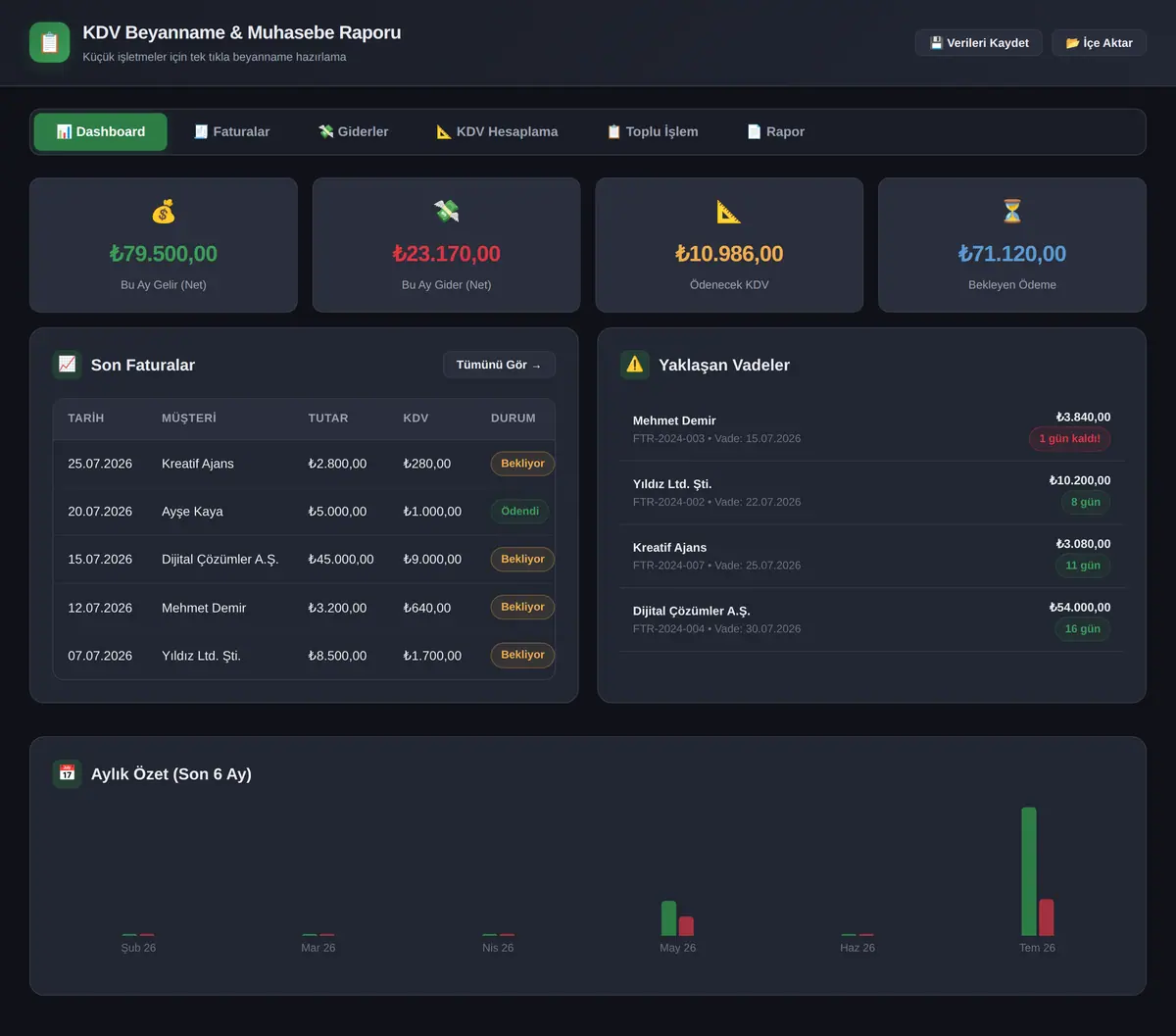Open the KDV Hesaplama tab
This screenshot has height=1036, width=1176.
coord(497,132)
